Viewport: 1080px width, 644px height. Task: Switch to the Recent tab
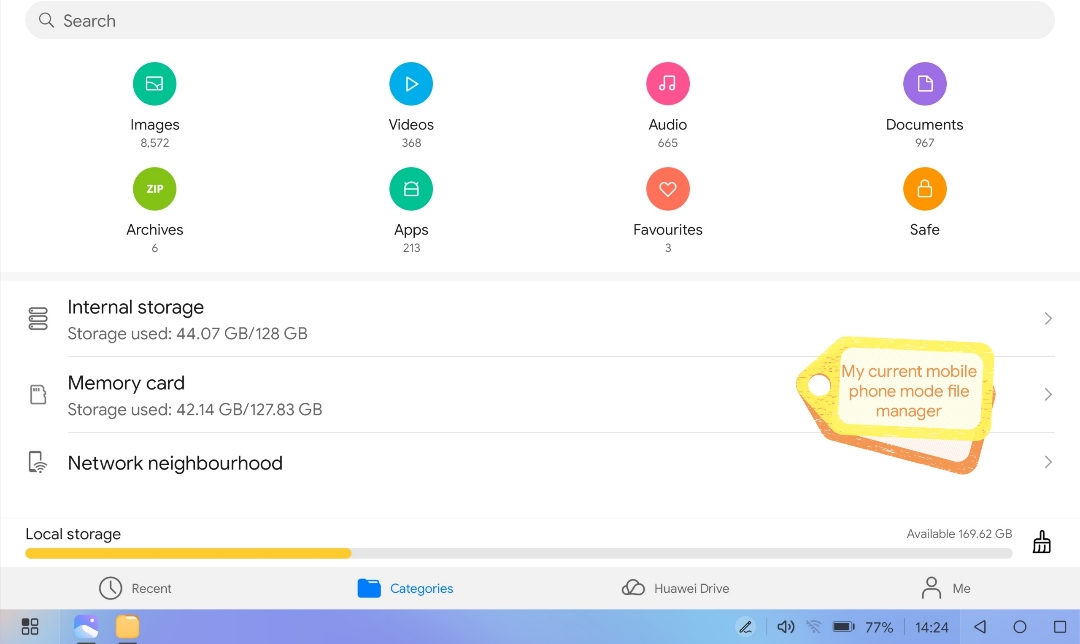click(135, 588)
